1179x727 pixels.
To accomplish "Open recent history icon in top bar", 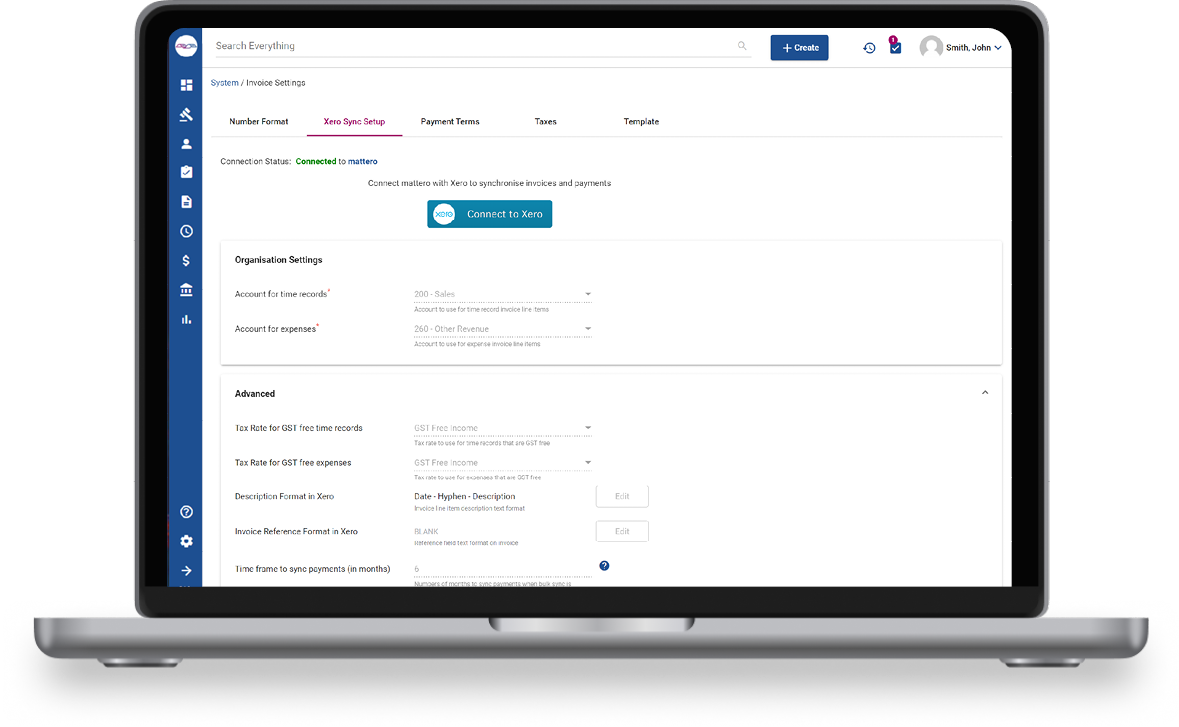I will tap(869, 48).
